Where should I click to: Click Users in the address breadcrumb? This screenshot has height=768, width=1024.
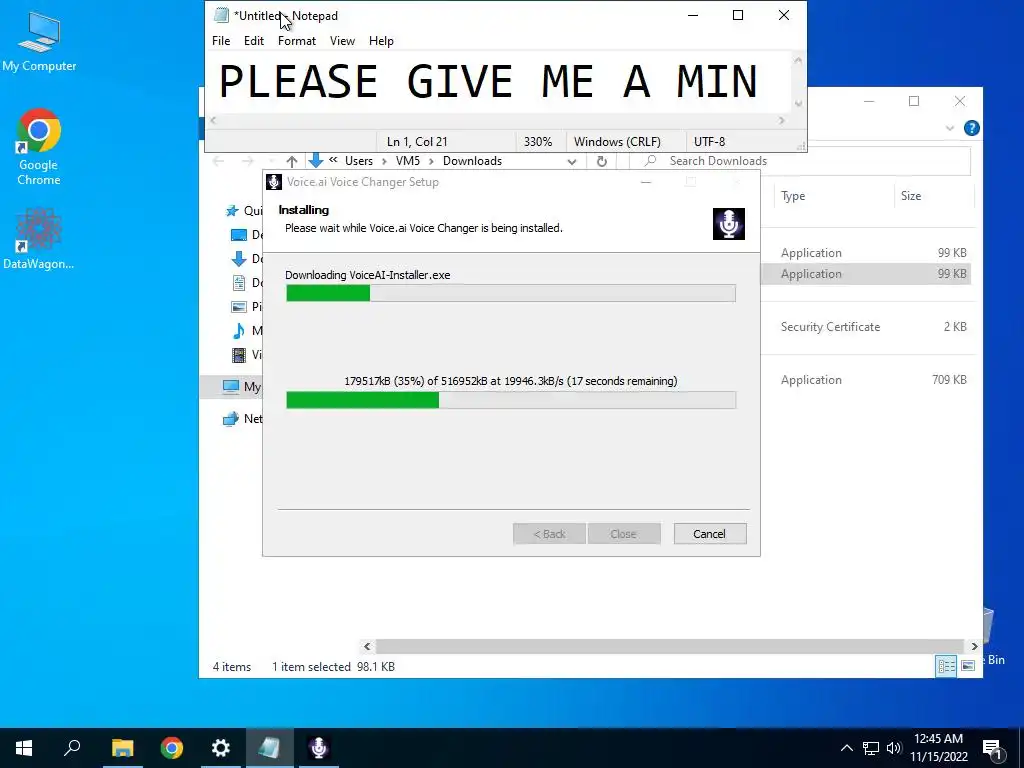coord(359,161)
